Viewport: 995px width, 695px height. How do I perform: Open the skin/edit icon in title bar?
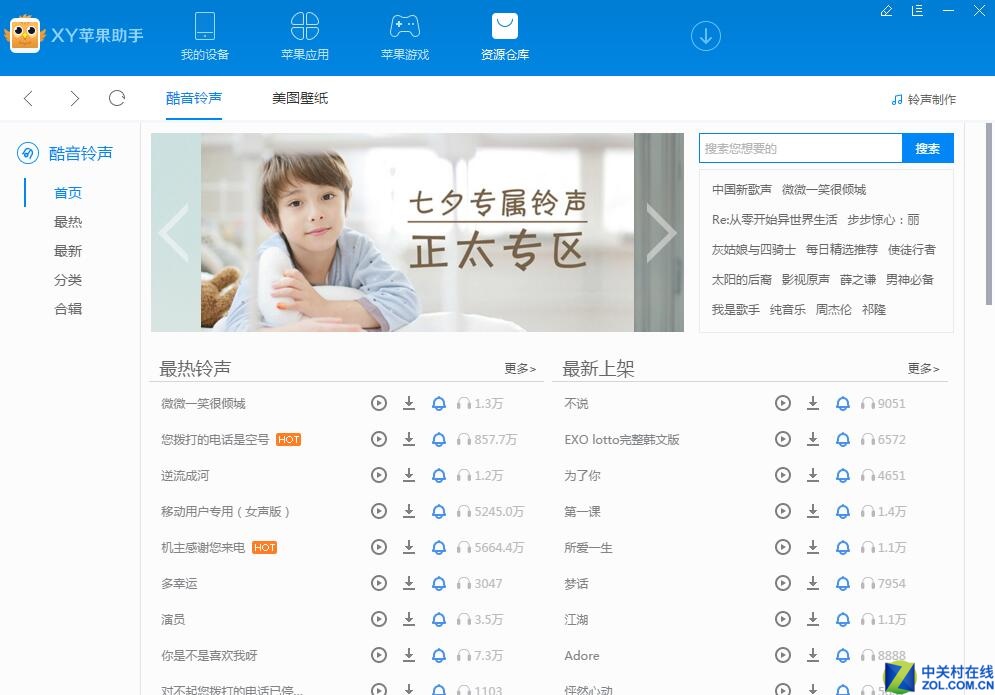coord(886,11)
